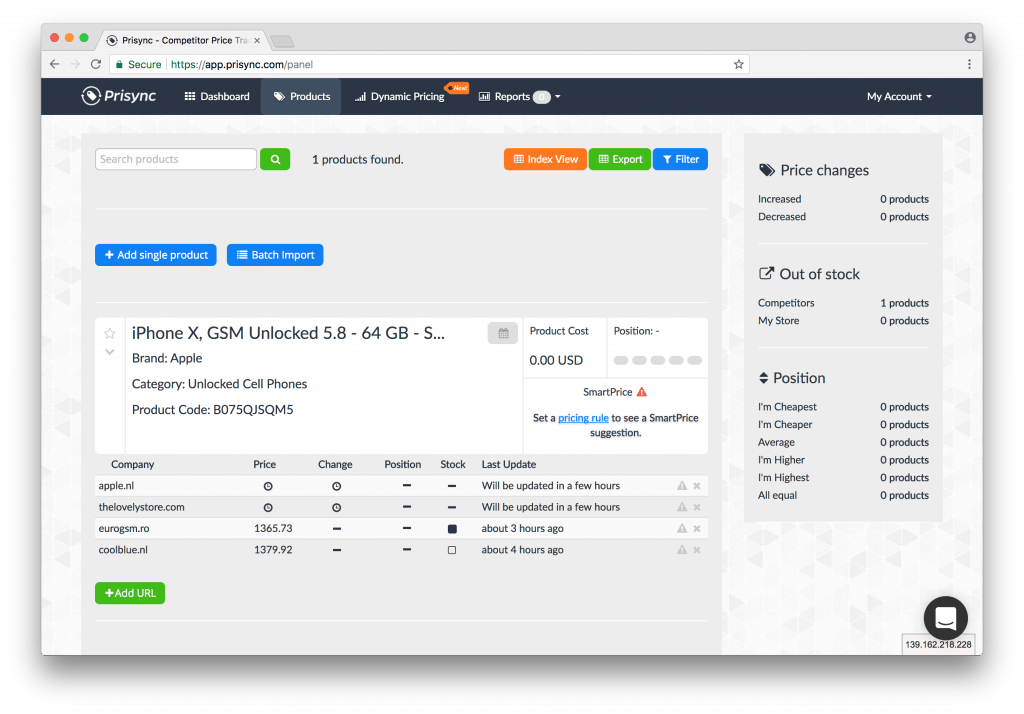Bookmark this page with the star icon
Screen dimensions: 1024x714
(x=739, y=64)
